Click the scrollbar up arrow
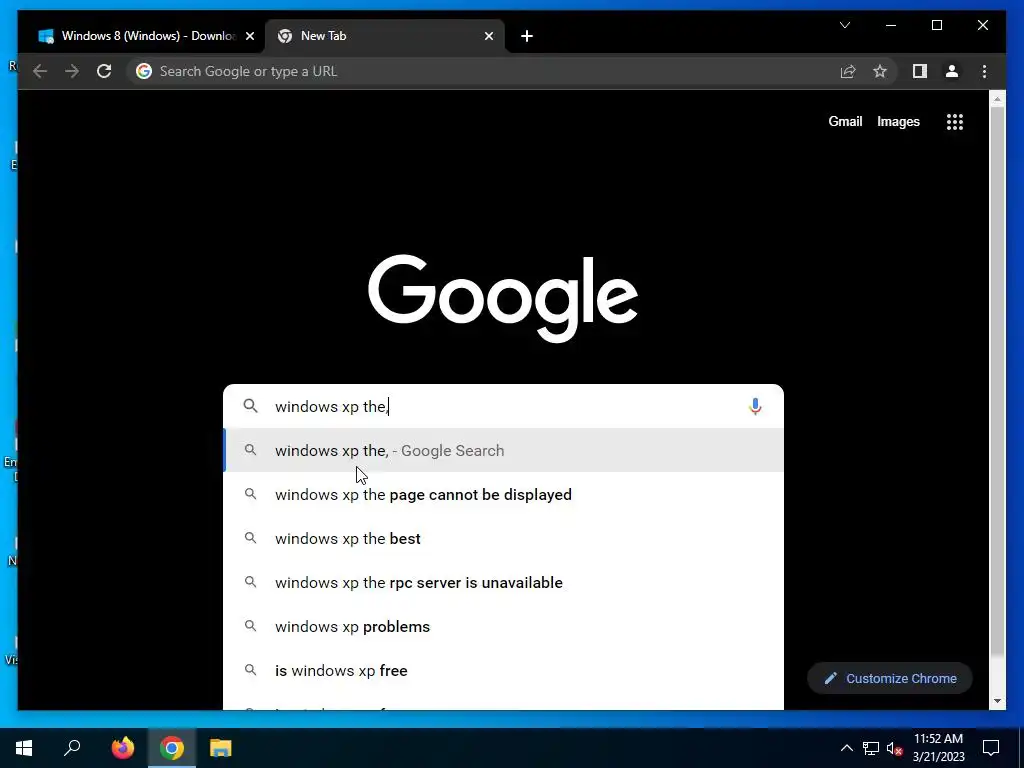The image size is (1024, 768). [997, 99]
